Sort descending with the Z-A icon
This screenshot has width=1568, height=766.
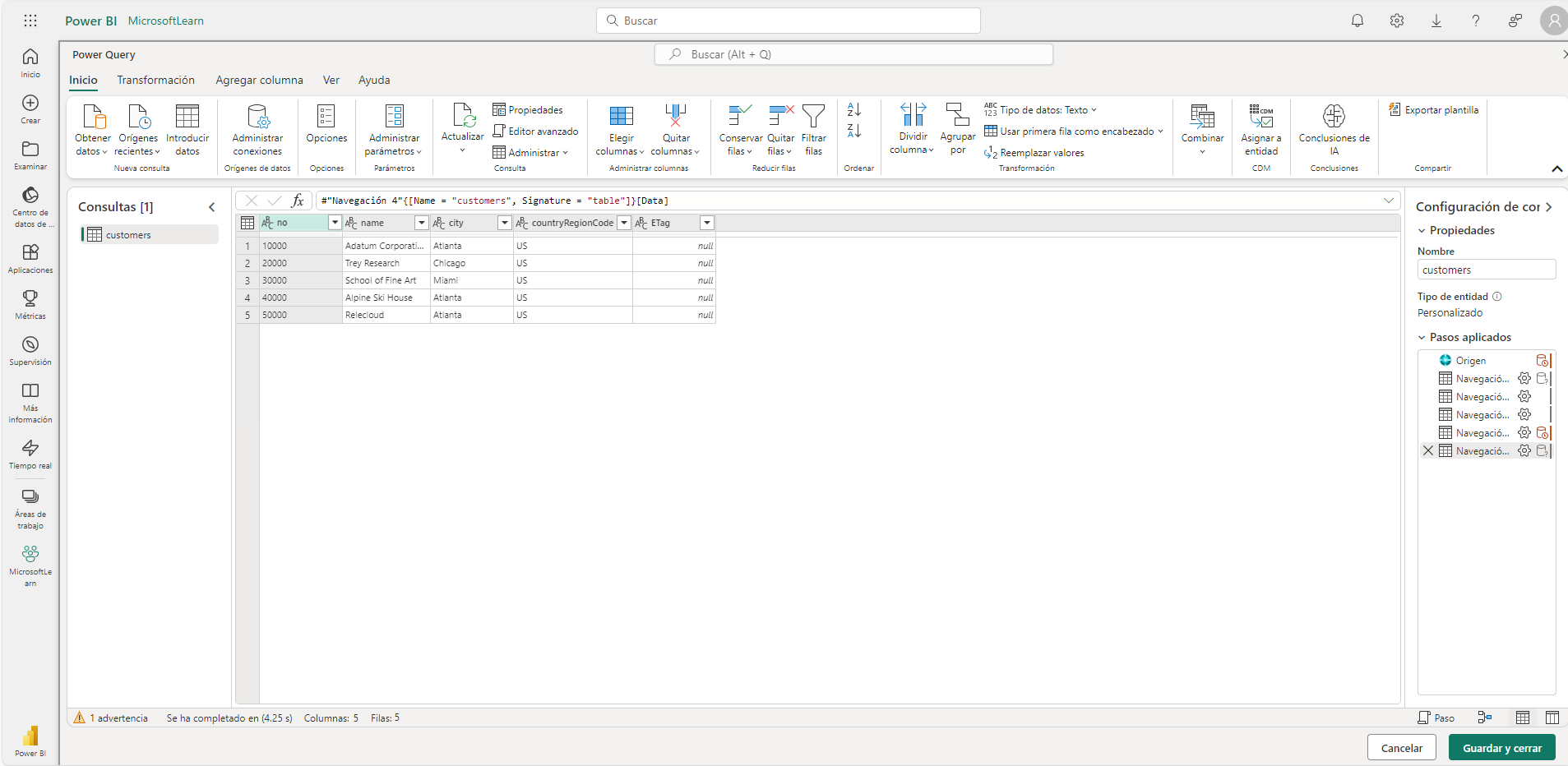[854, 131]
